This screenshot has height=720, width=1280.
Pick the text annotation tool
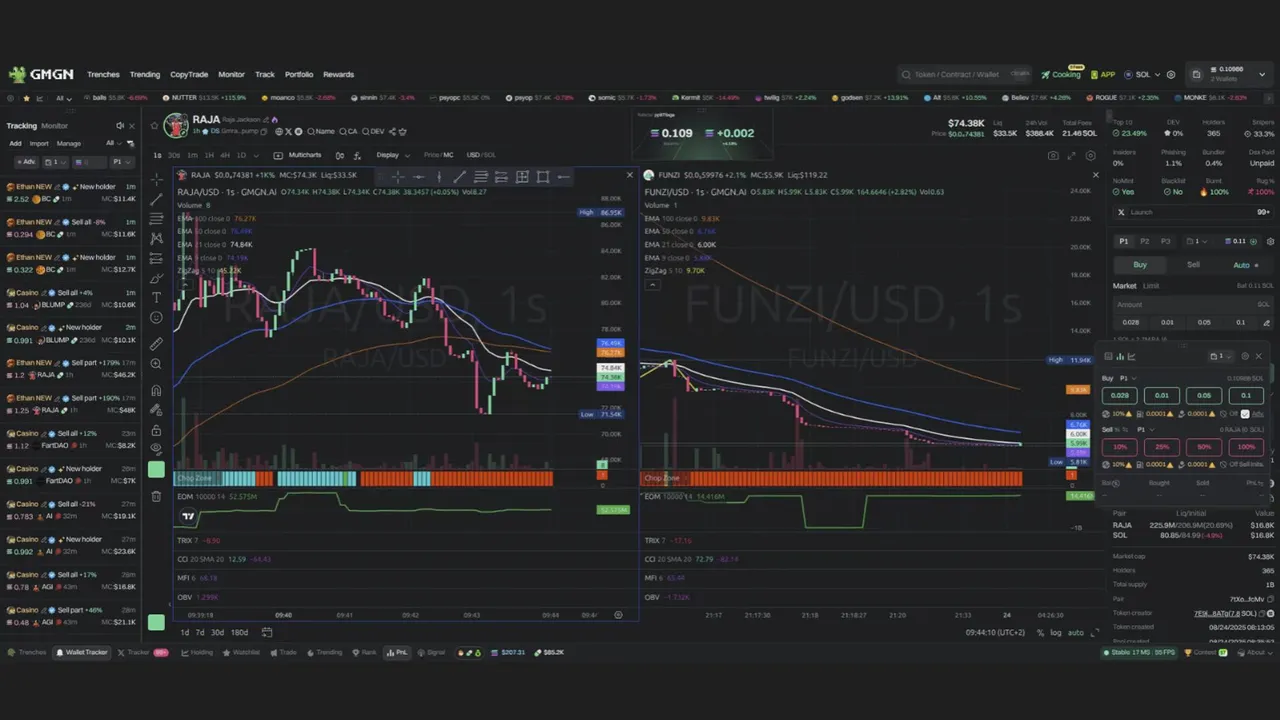[x=156, y=297]
